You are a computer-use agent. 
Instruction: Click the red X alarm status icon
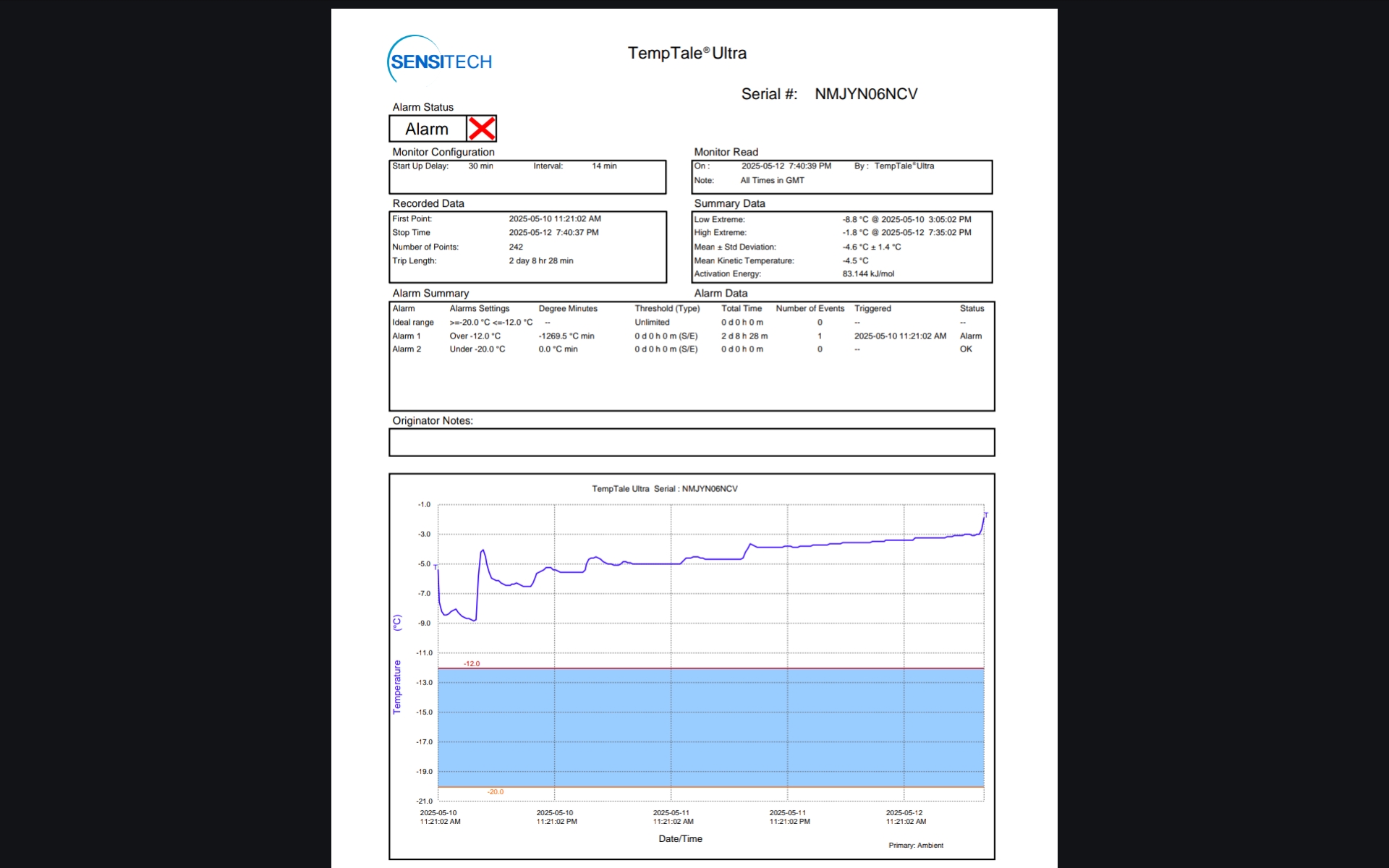(x=482, y=129)
